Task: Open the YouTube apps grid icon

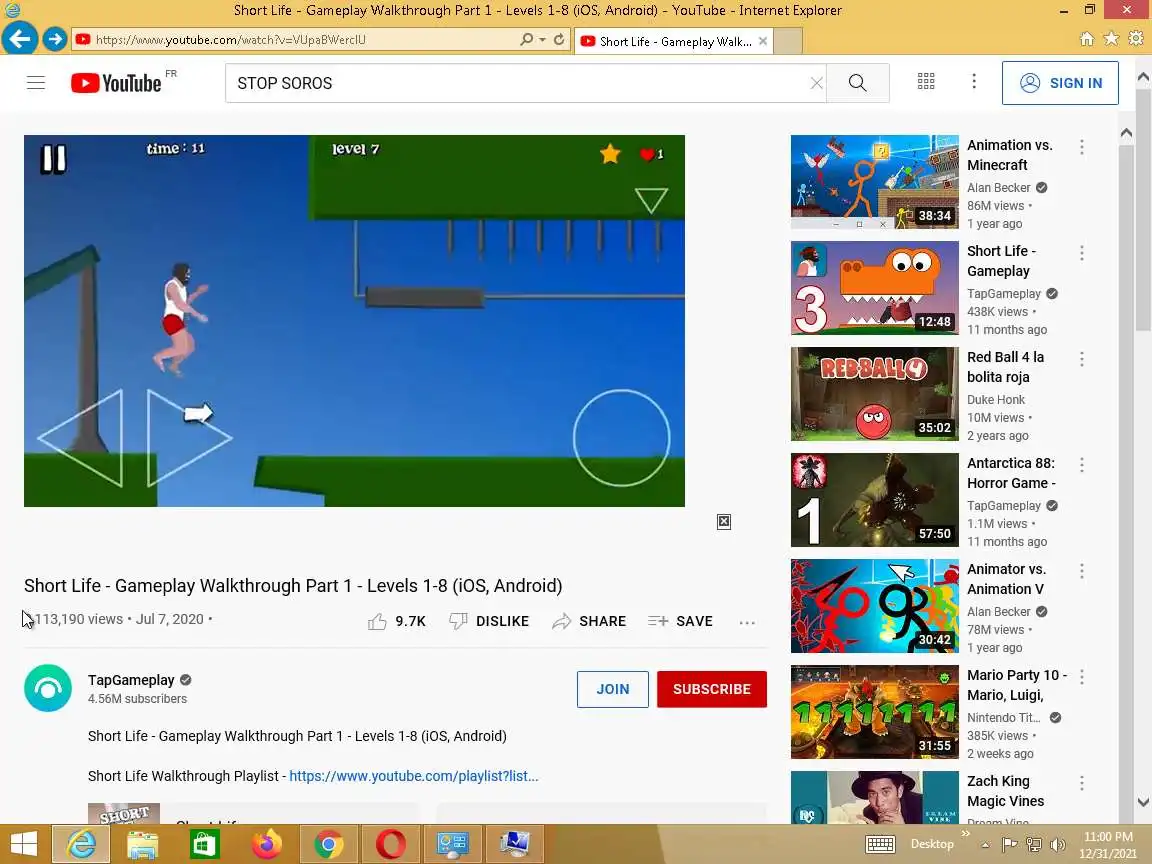Action: click(926, 82)
